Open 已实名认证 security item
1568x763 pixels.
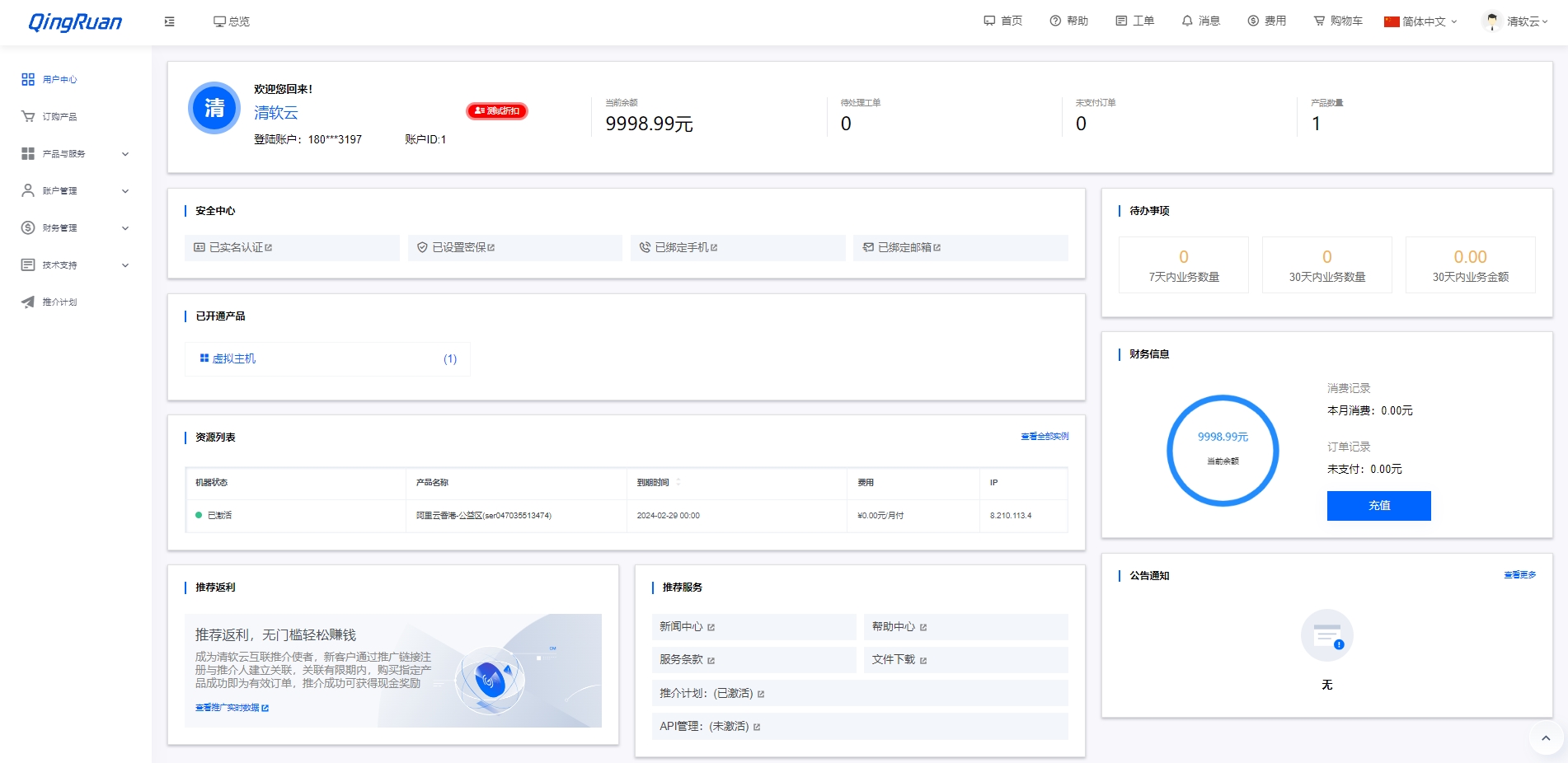pos(292,247)
